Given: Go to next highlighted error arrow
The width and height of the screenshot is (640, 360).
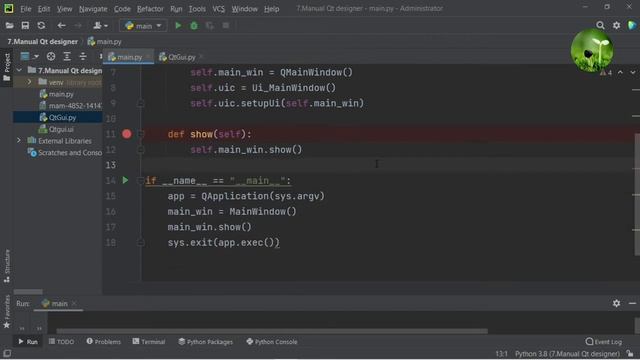Looking at the screenshot, I should (633, 72).
